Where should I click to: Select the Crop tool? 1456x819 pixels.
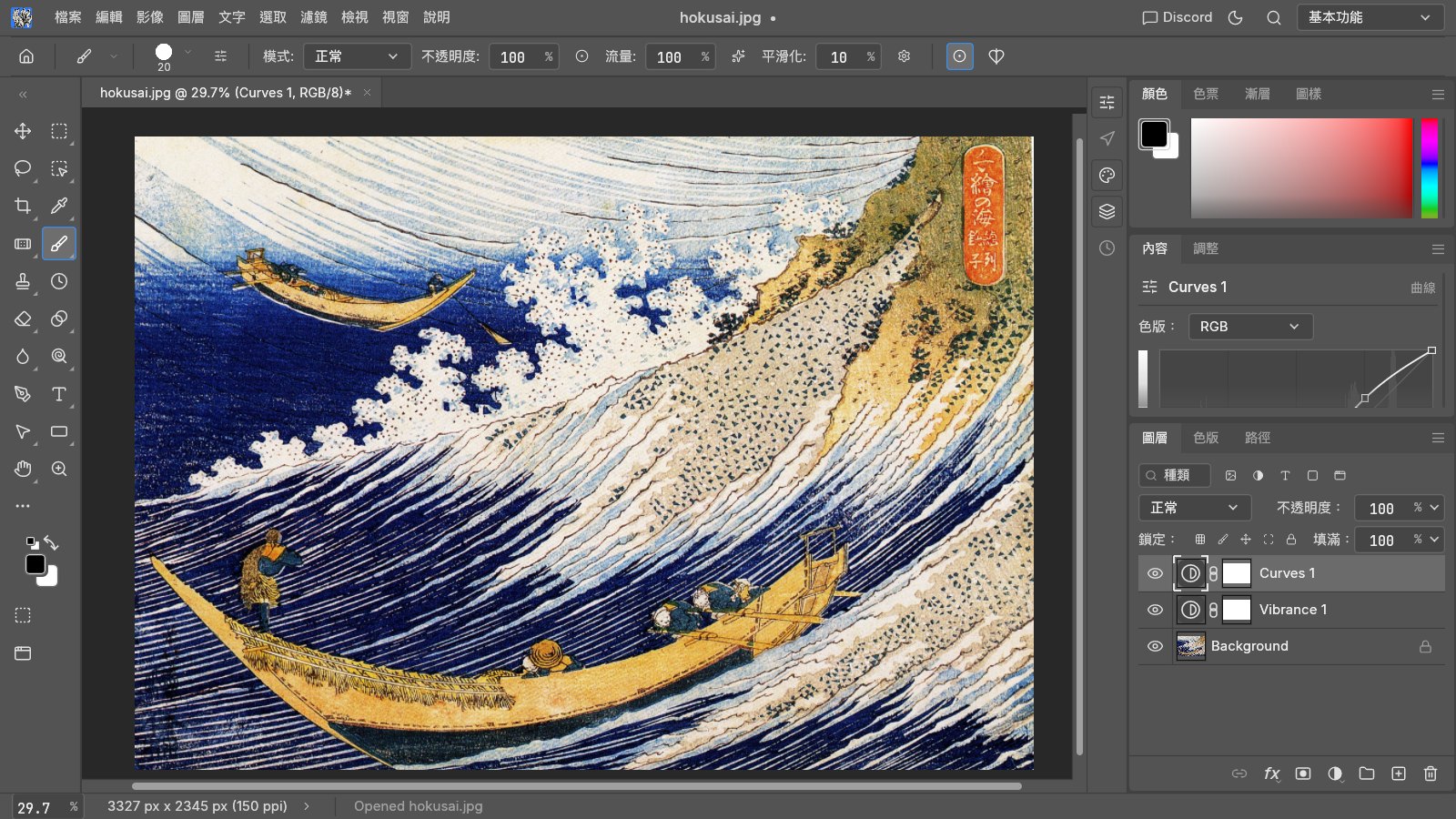pyautogui.click(x=23, y=206)
